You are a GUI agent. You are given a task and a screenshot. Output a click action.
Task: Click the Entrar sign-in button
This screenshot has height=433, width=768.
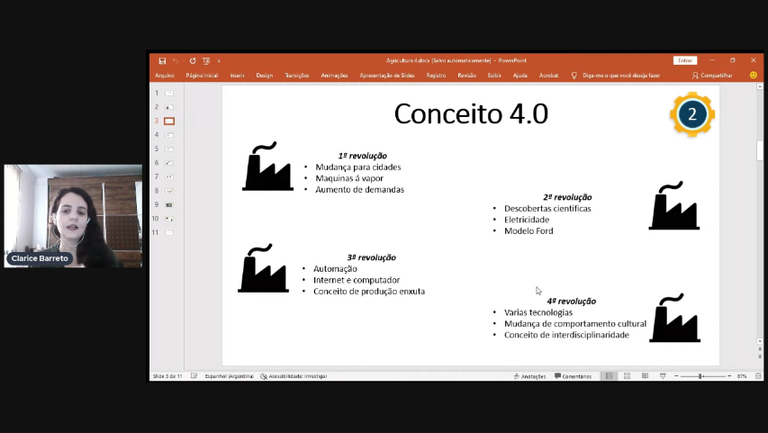point(685,61)
